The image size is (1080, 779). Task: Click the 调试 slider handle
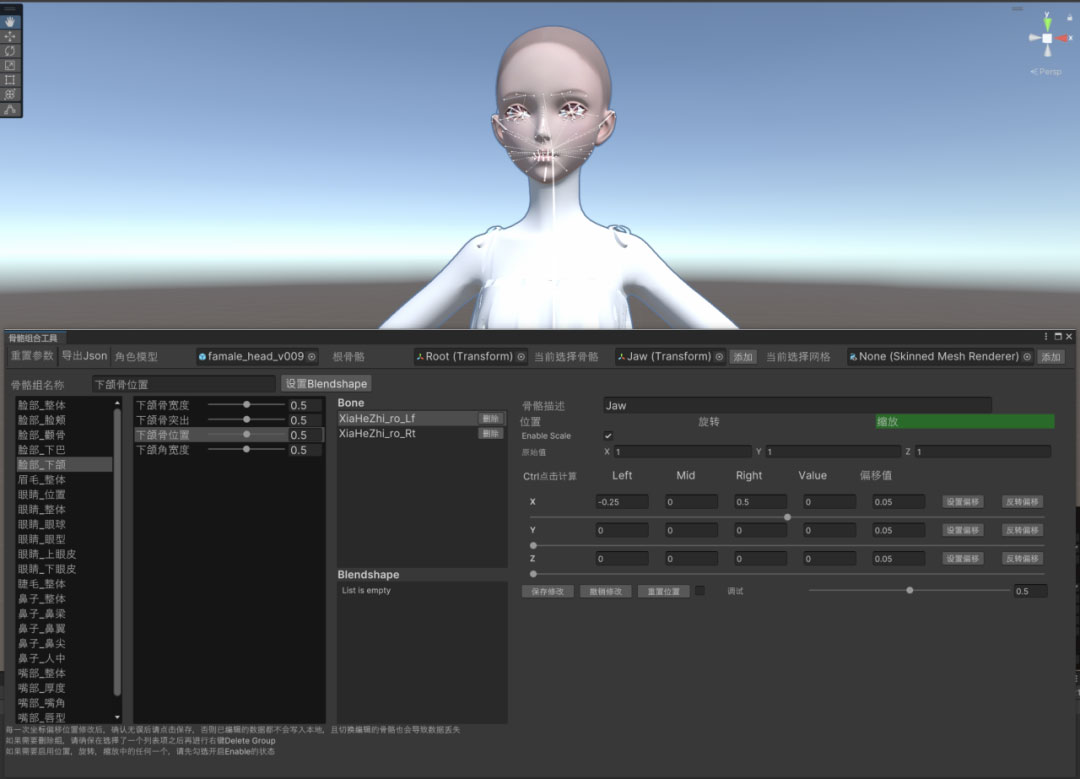click(908, 590)
